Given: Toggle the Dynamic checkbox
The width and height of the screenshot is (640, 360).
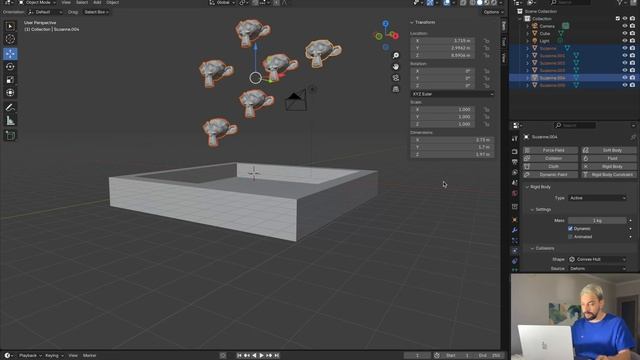Looking at the screenshot, I should tap(570, 229).
